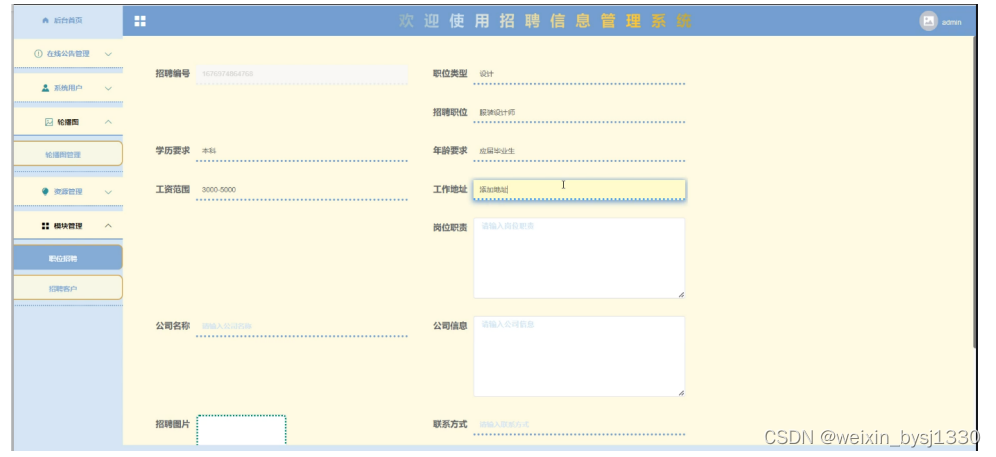996x457 pixels.
Task: Click the user icon beside 系统用户
Action: coord(45,88)
